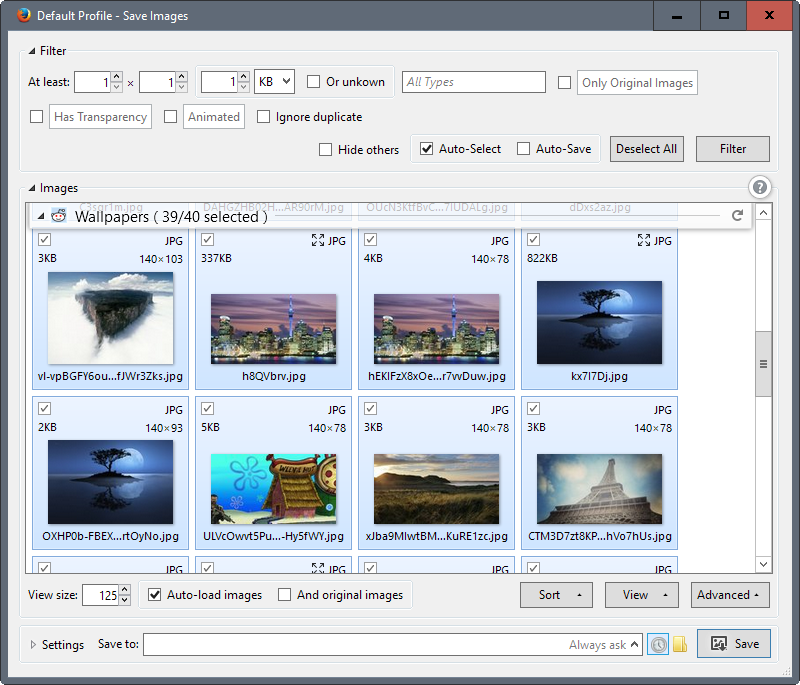Collapse the Wallpapers group
The width and height of the screenshot is (800, 685).
coord(41,216)
